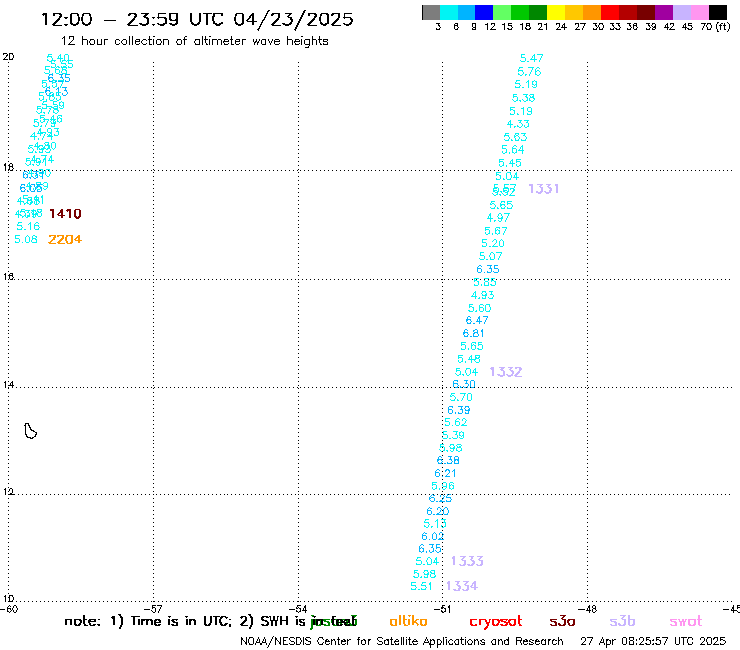Select the wave height value '6.81'

[x=473, y=333]
